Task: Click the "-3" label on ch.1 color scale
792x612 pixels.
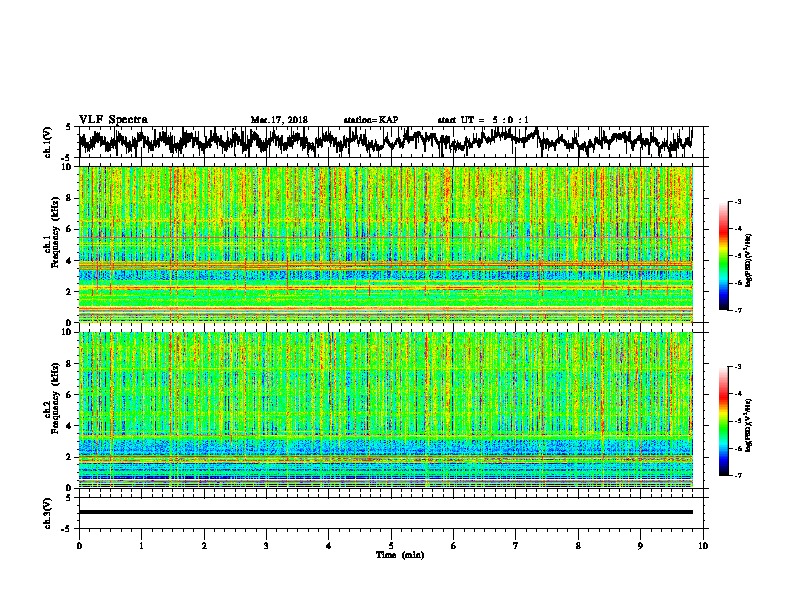Action: click(737, 202)
